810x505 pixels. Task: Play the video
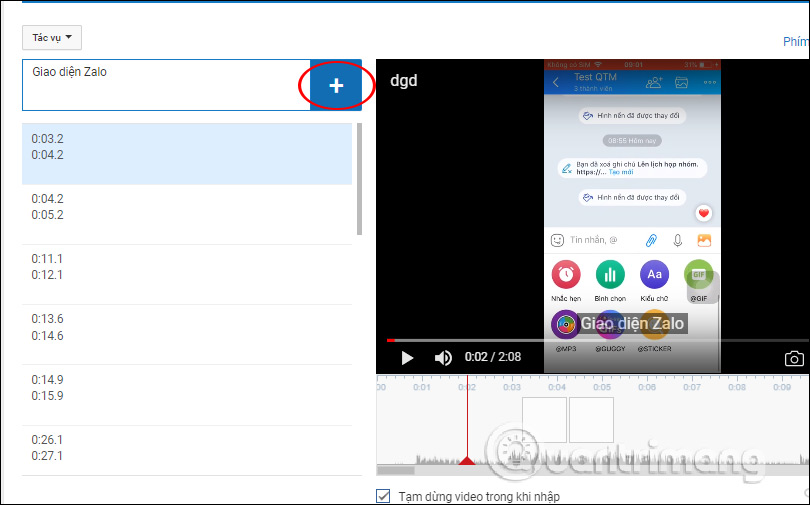(x=407, y=357)
